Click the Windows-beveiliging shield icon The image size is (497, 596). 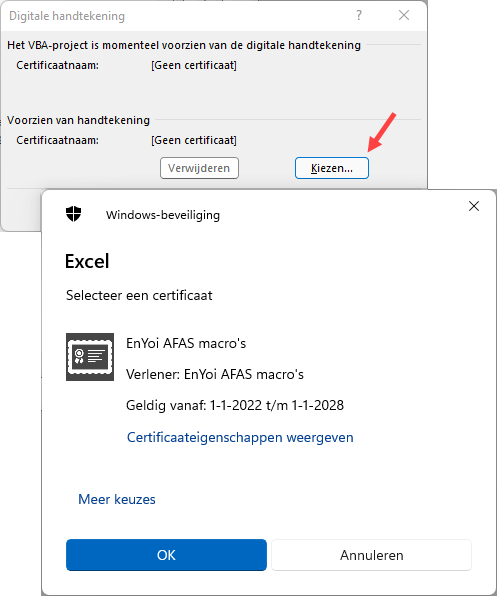[x=73, y=214]
